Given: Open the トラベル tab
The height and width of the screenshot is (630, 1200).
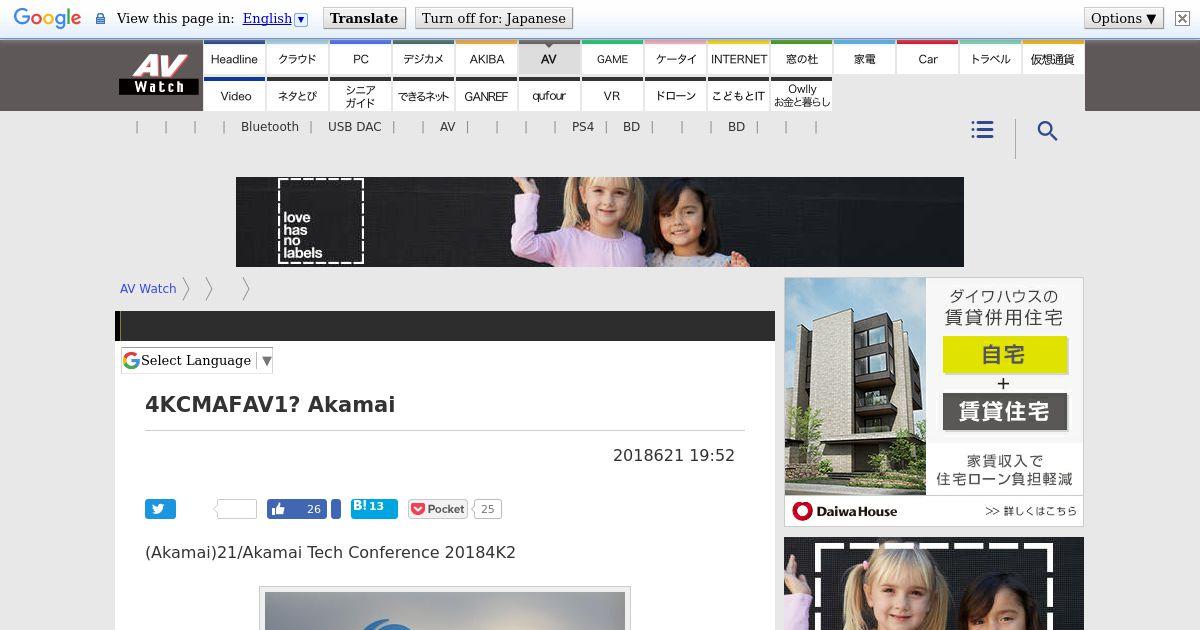Looking at the screenshot, I should tap(990, 58).
